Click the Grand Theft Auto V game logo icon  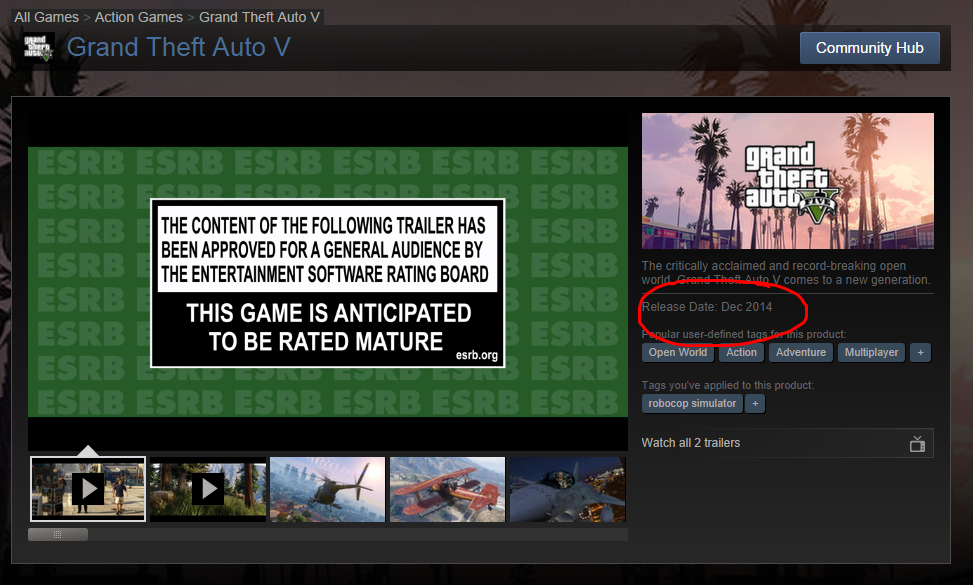pyautogui.click(x=38, y=48)
